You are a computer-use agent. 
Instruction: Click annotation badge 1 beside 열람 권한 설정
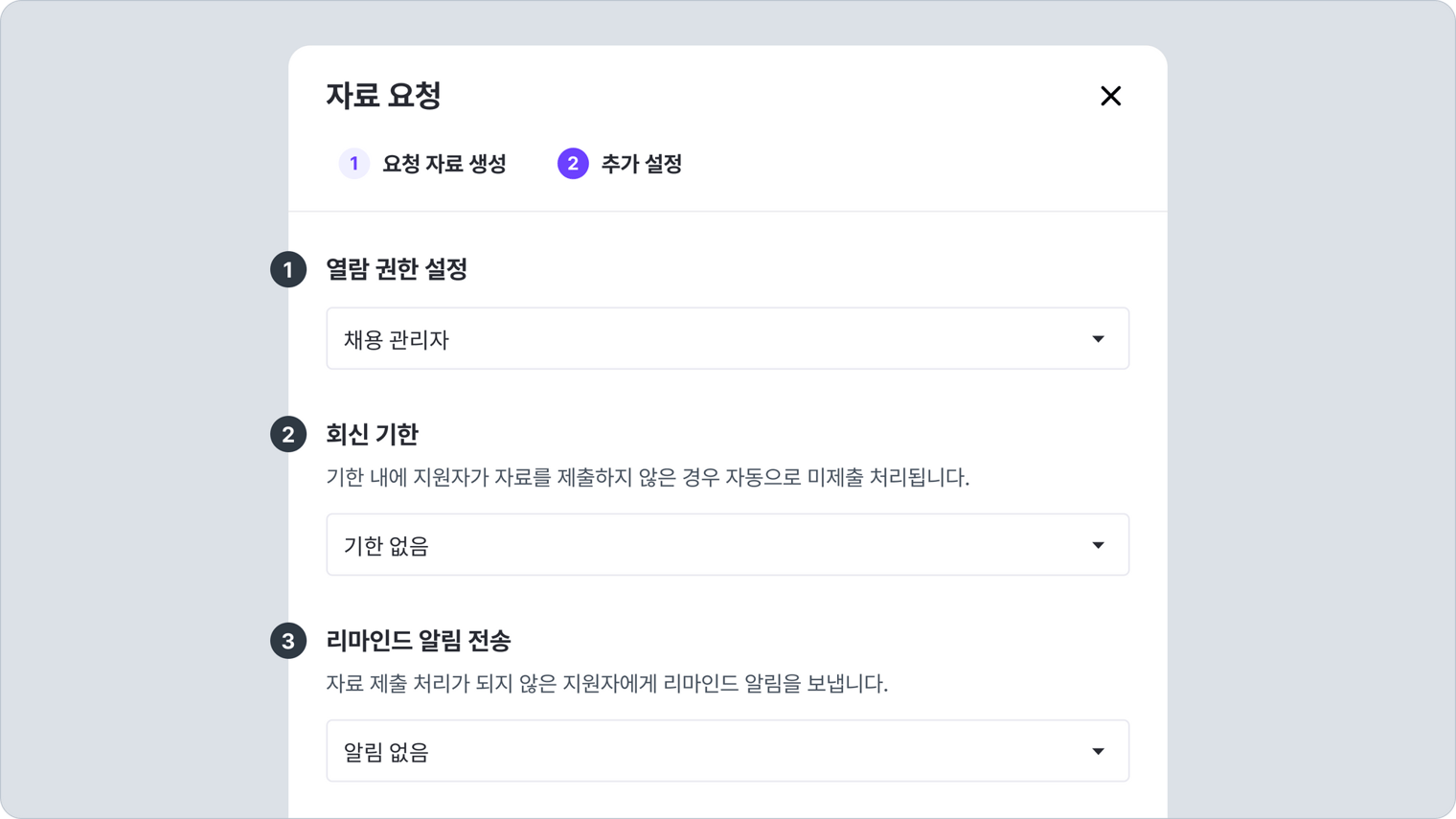(288, 270)
